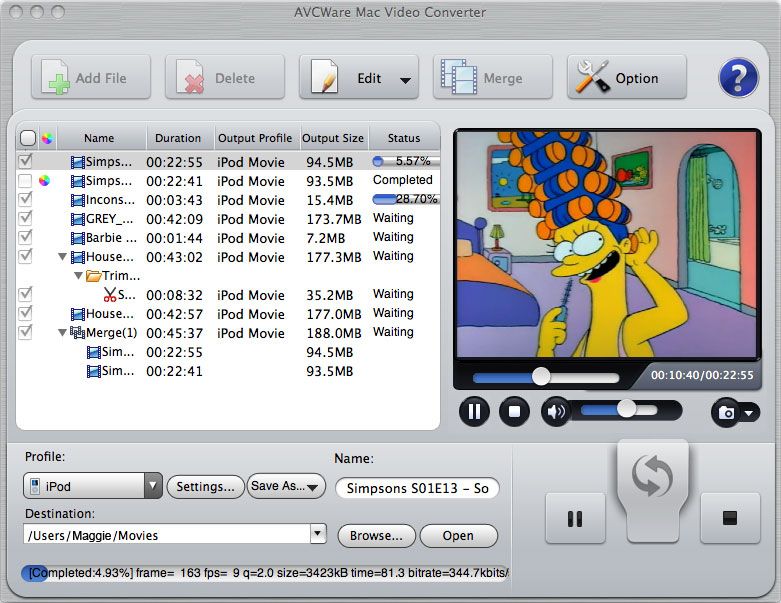Image resolution: width=781 pixels, height=603 pixels.
Task: Sort by Output Profile column header
Action: click(x=255, y=138)
